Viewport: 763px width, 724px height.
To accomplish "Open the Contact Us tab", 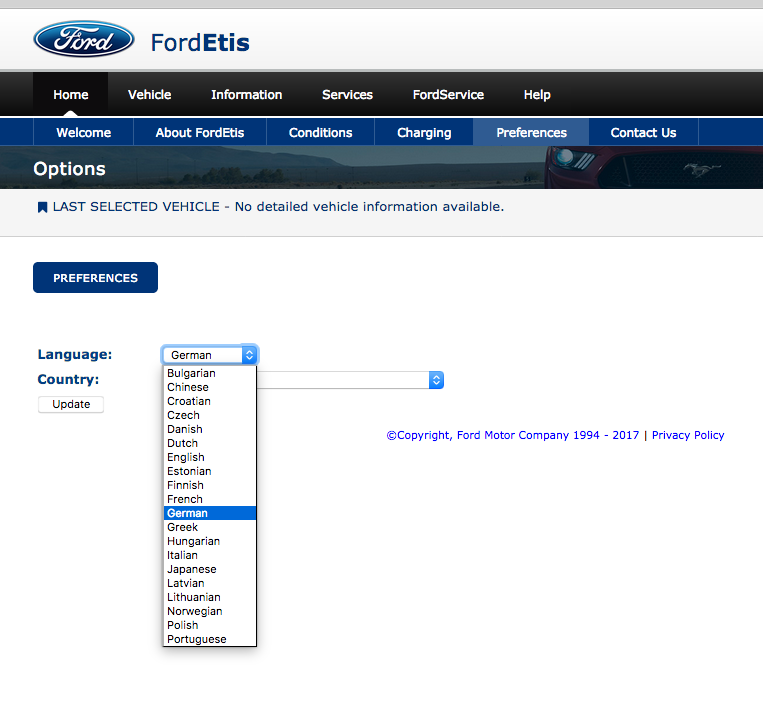I will (643, 133).
